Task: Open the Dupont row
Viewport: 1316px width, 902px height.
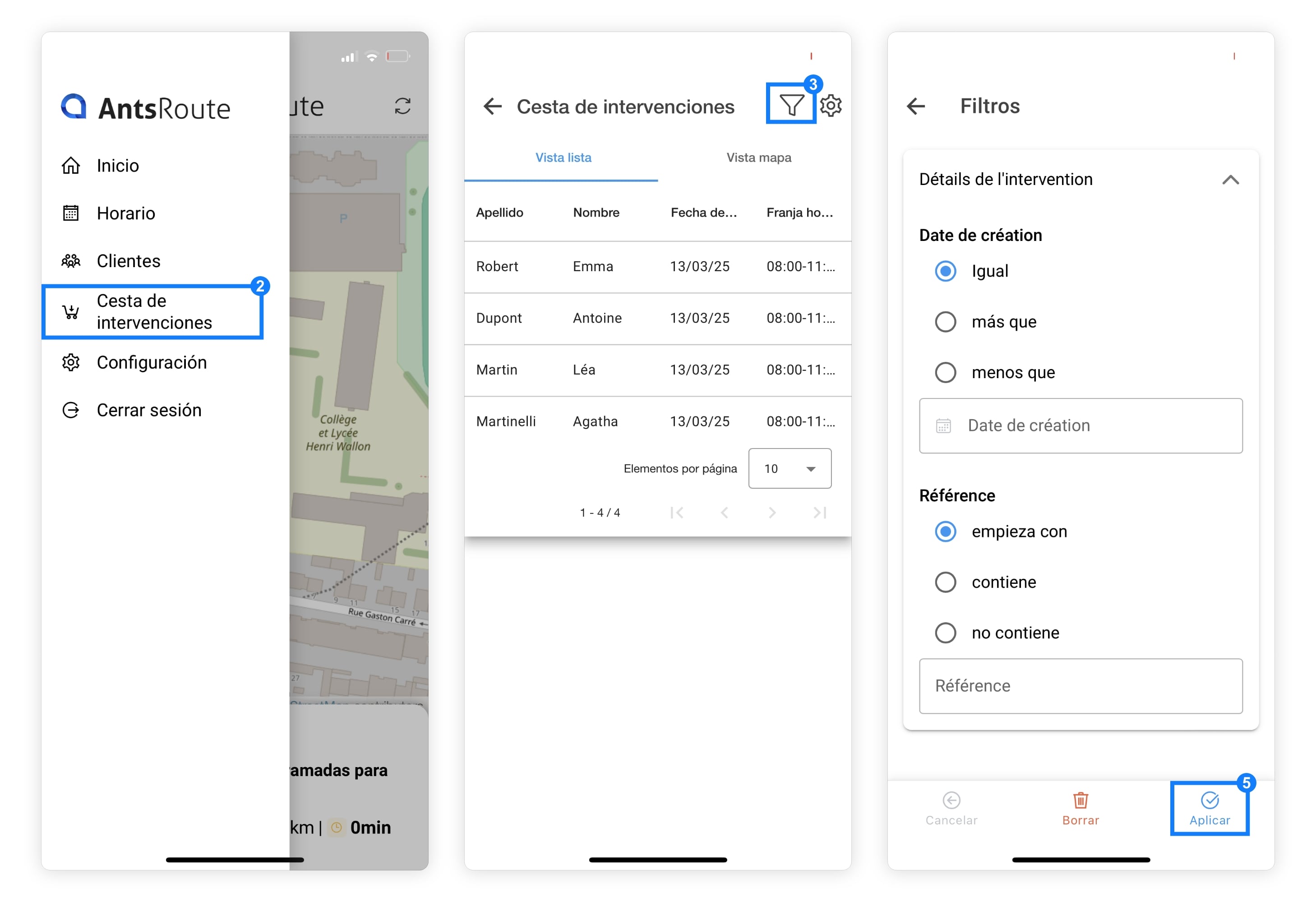Action: tap(657, 318)
